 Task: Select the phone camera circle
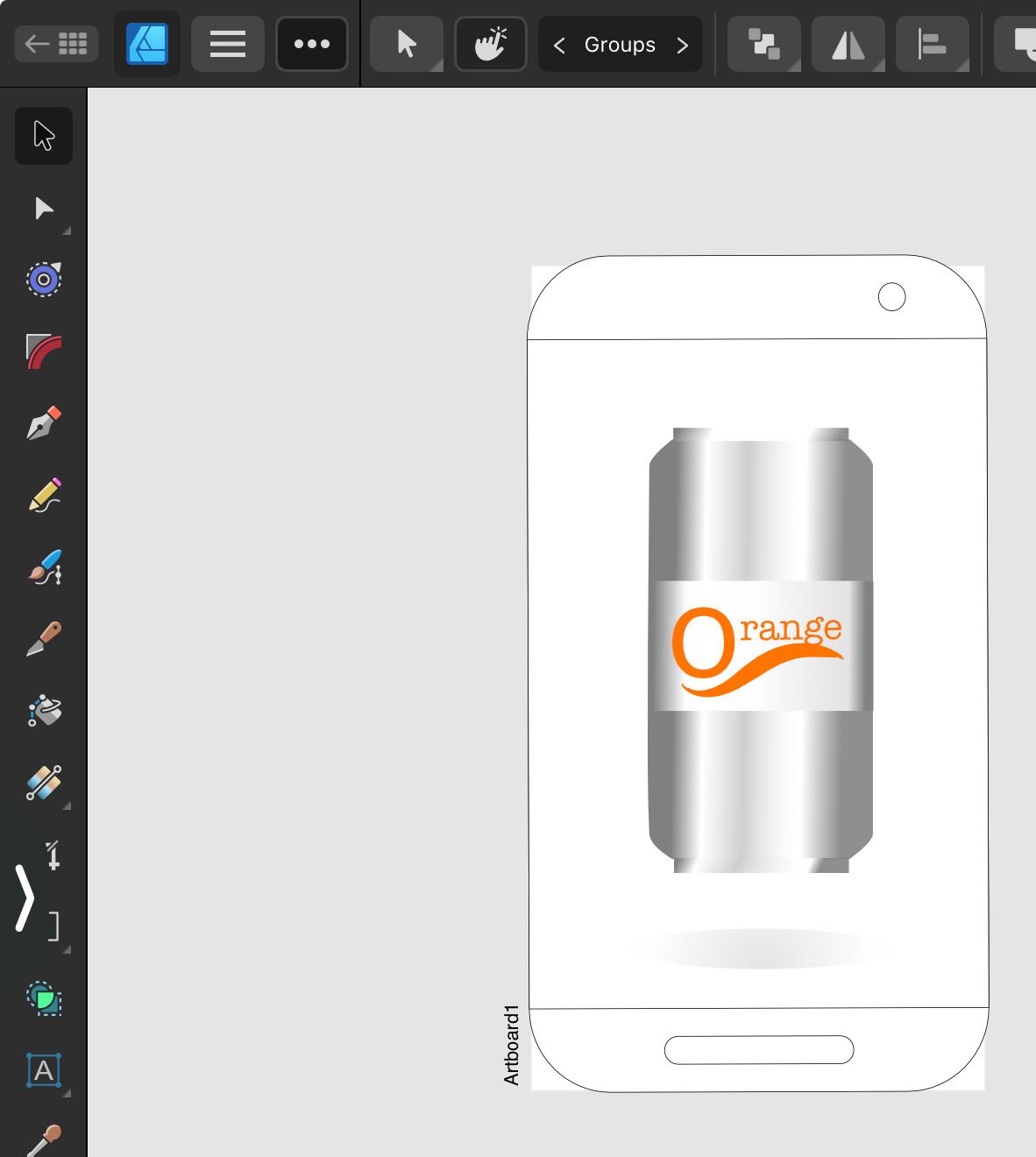tap(891, 297)
